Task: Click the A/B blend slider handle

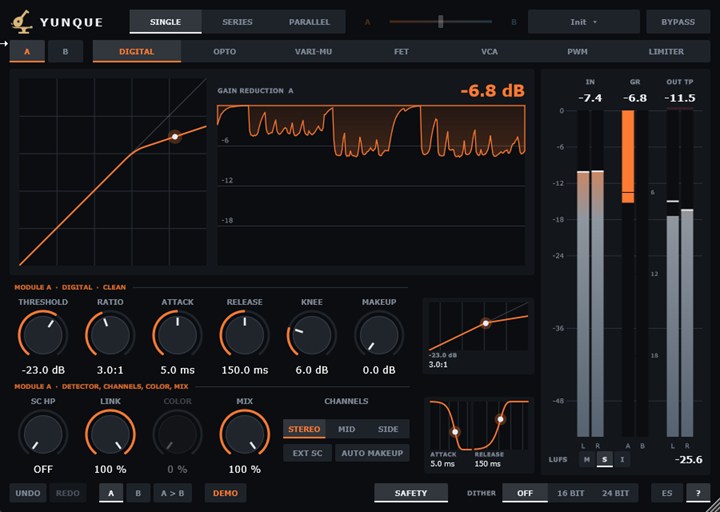Action: [441, 22]
